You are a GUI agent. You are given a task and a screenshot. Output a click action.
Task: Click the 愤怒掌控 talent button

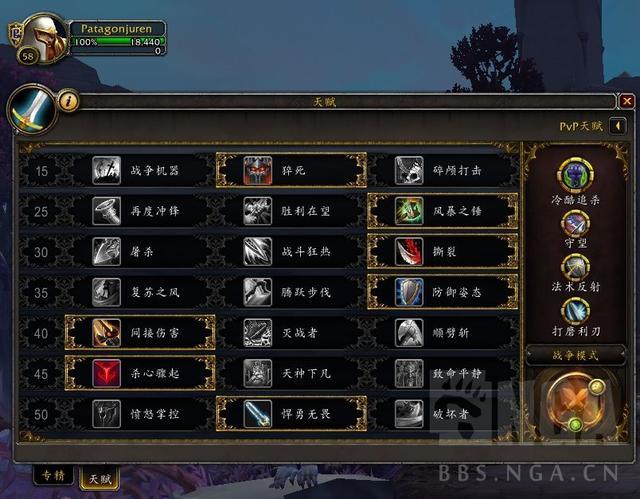point(140,414)
